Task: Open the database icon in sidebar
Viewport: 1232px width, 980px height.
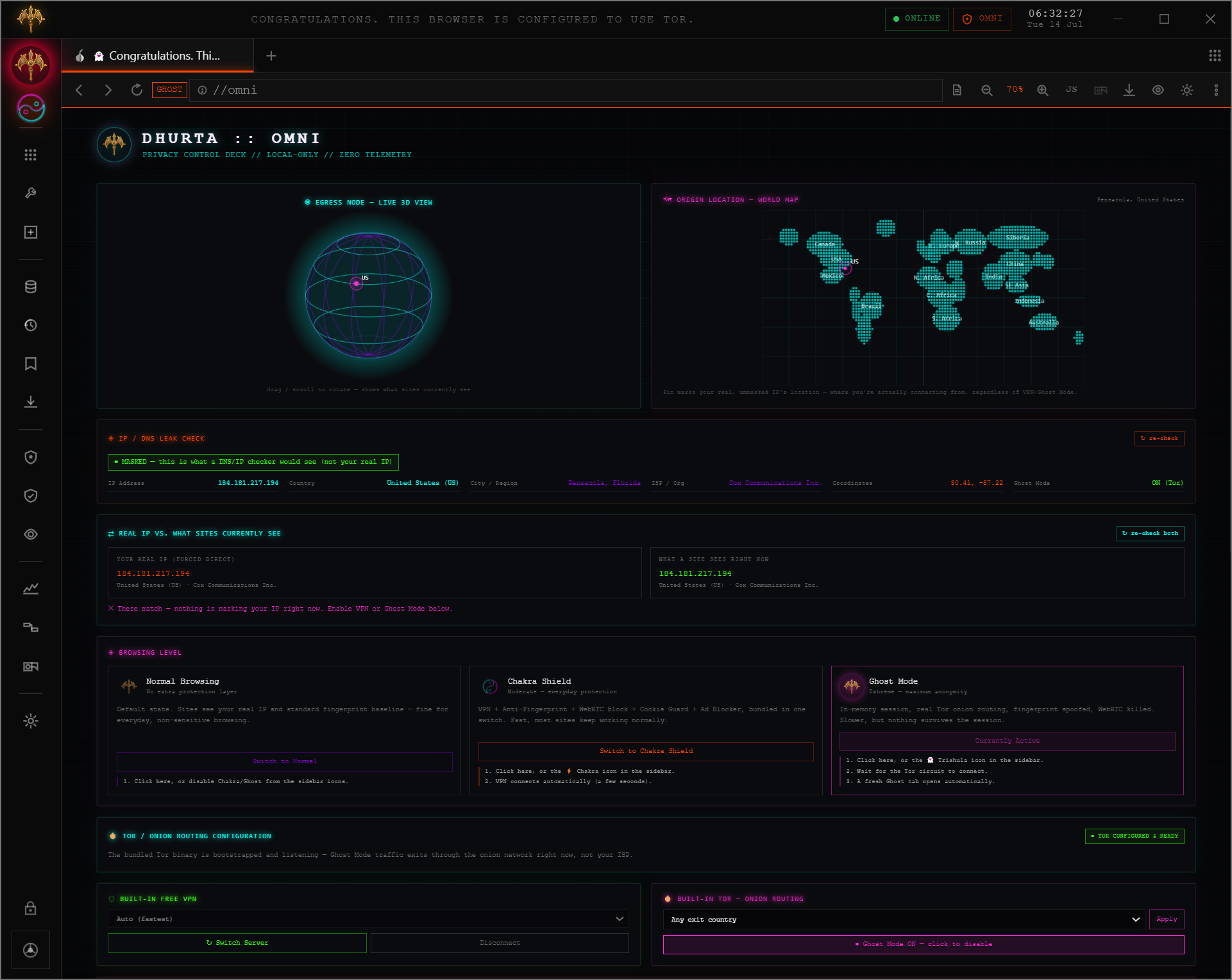Action: [x=30, y=287]
